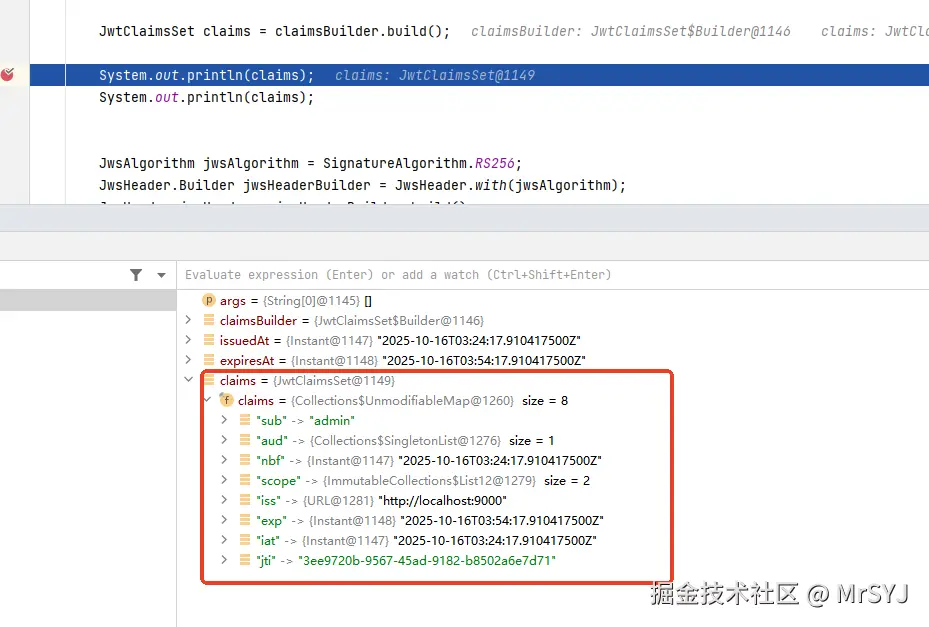The width and height of the screenshot is (929, 627).
Task: Click the entry icon beside "jti"
Action: pyautogui.click(x=245, y=559)
